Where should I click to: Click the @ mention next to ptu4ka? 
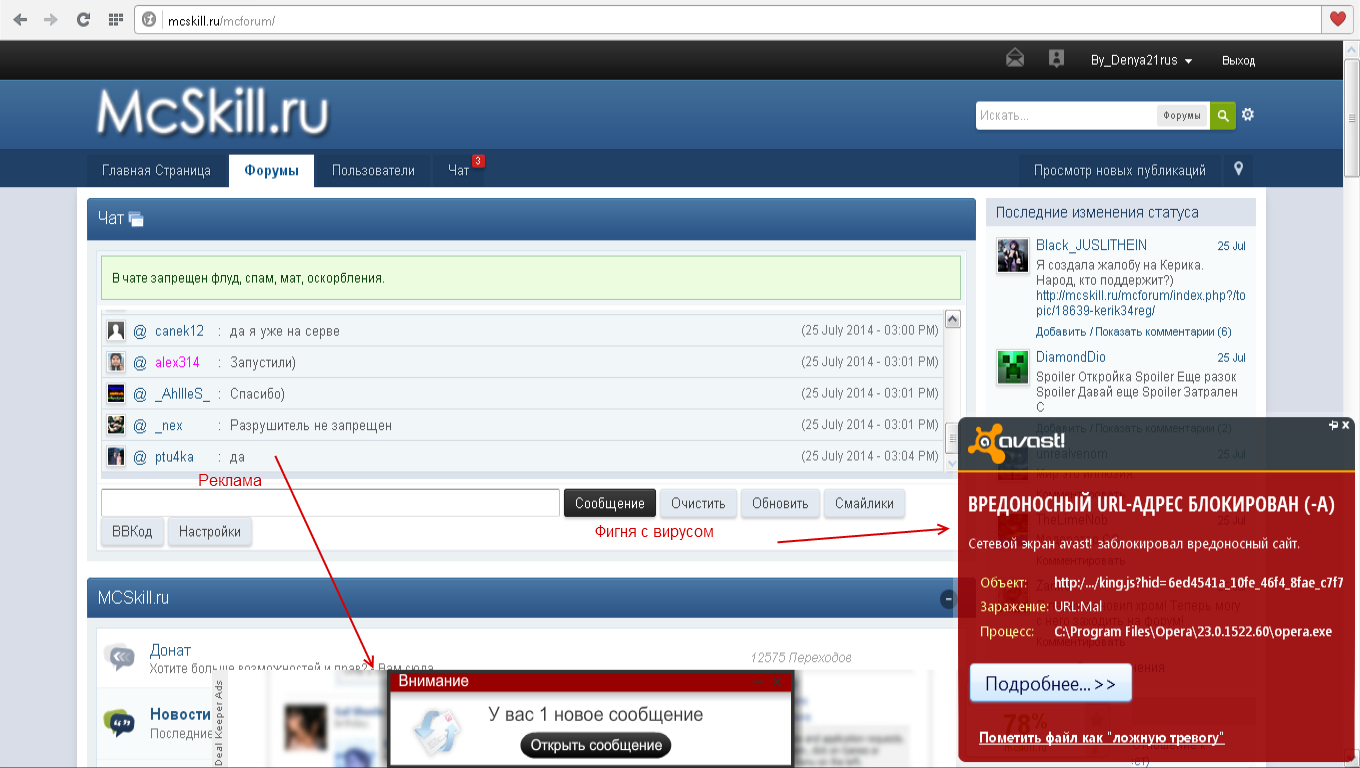coord(140,457)
